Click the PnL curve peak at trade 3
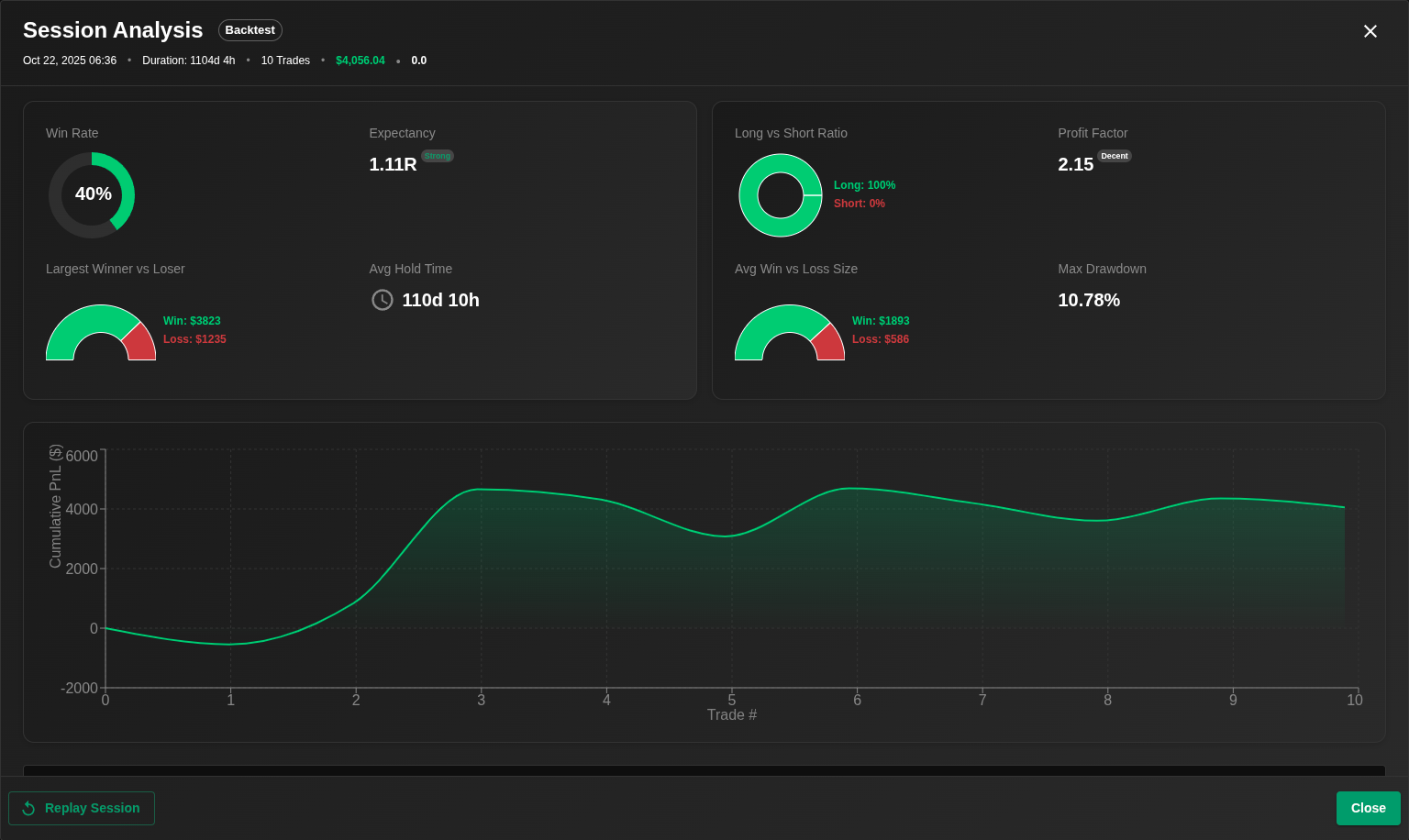 pos(482,490)
